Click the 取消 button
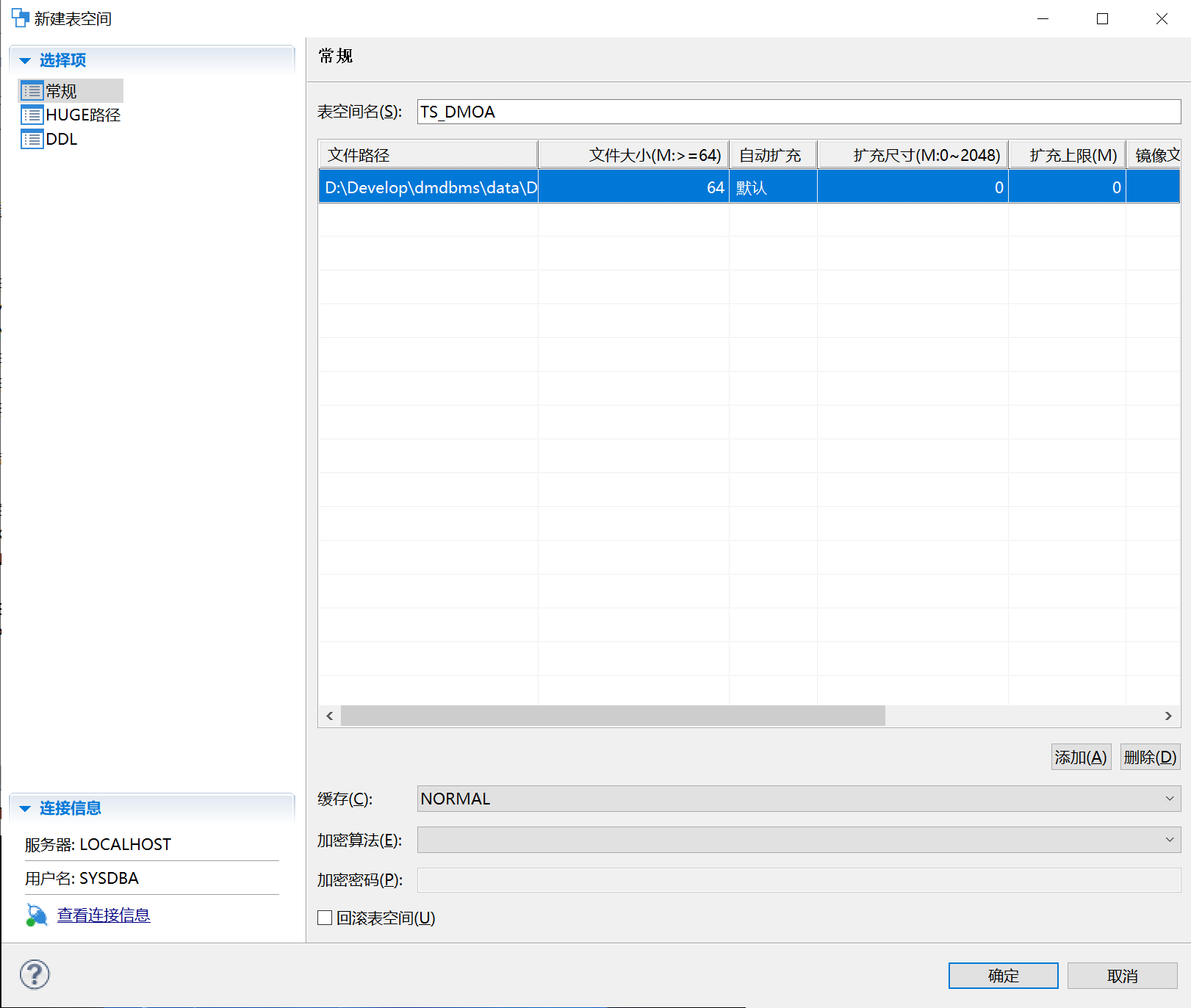This screenshot has width=1191, height=1008. [1122, 976]
